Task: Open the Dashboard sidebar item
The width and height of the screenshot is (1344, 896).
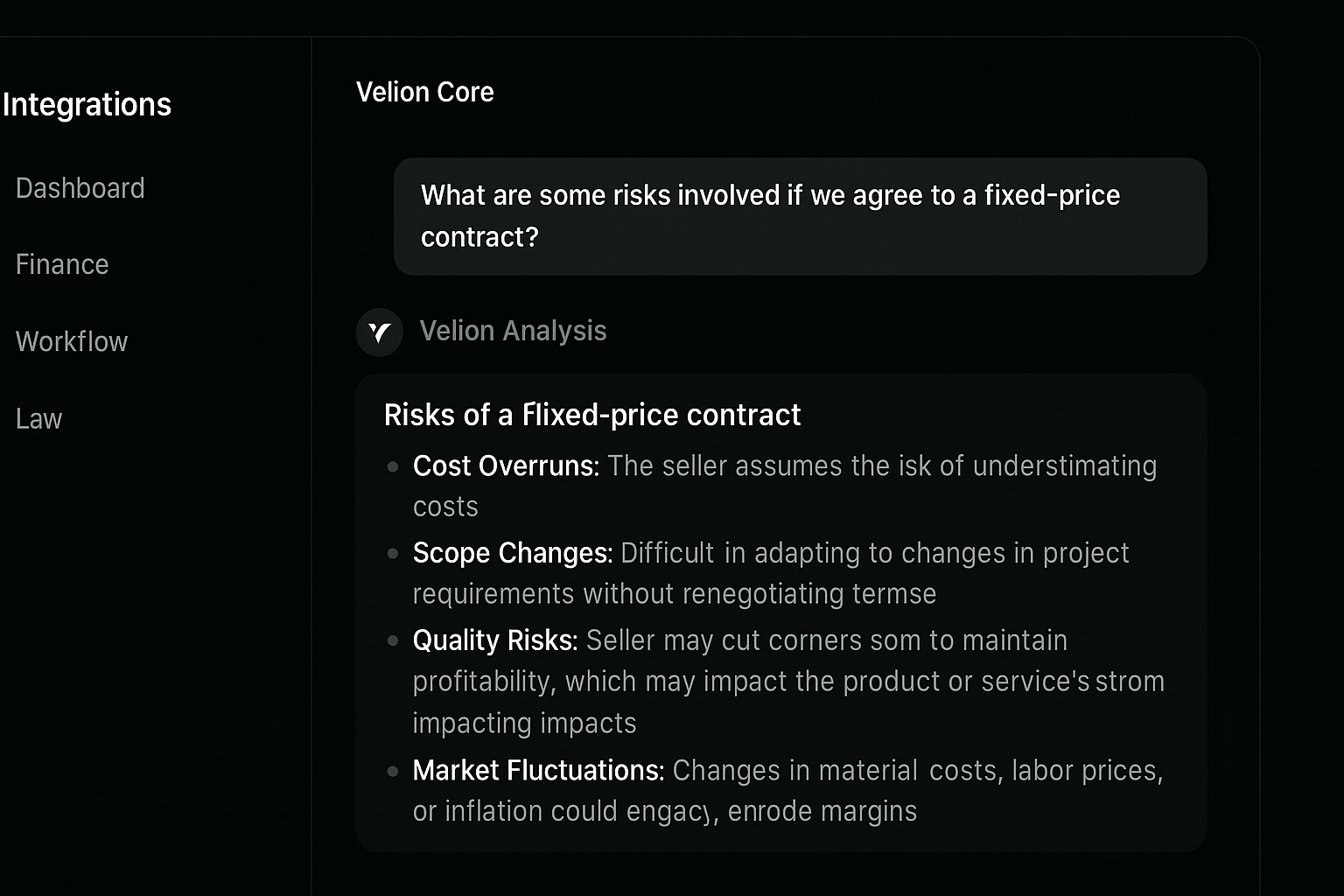Action: [80, 188]
